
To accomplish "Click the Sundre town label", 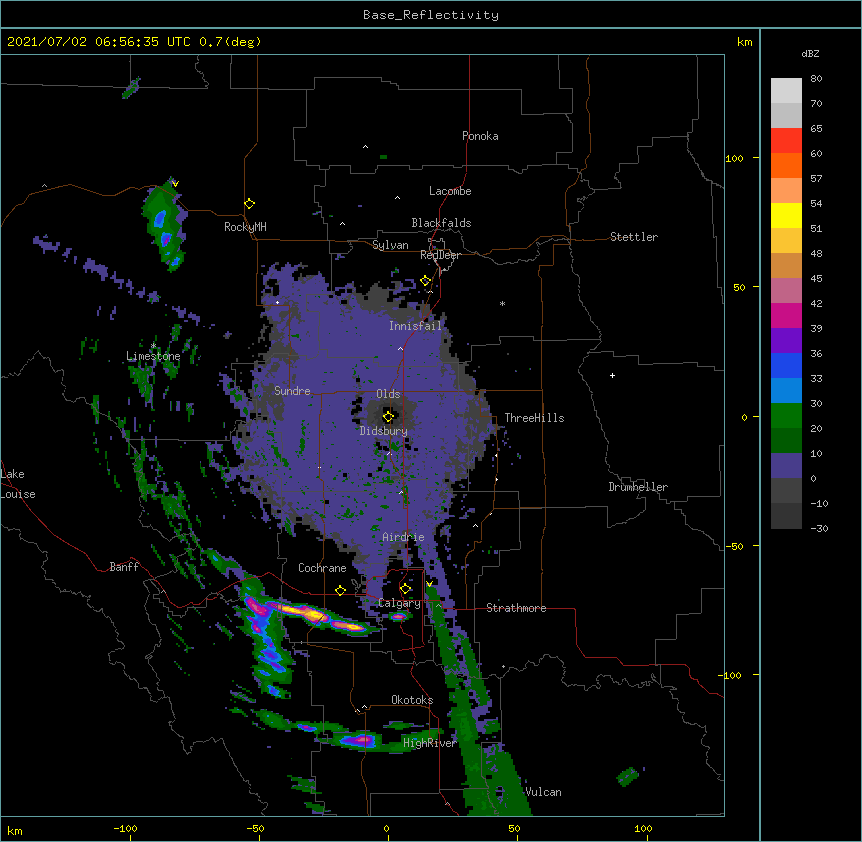I will [x=292, y=391].
